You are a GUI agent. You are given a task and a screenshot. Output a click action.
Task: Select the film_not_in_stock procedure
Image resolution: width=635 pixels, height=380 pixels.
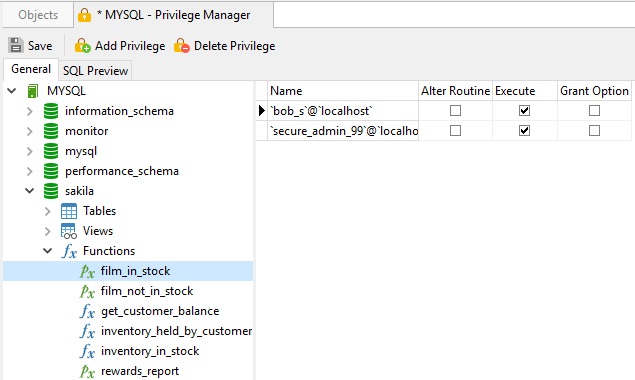click(x=147, y=291)
